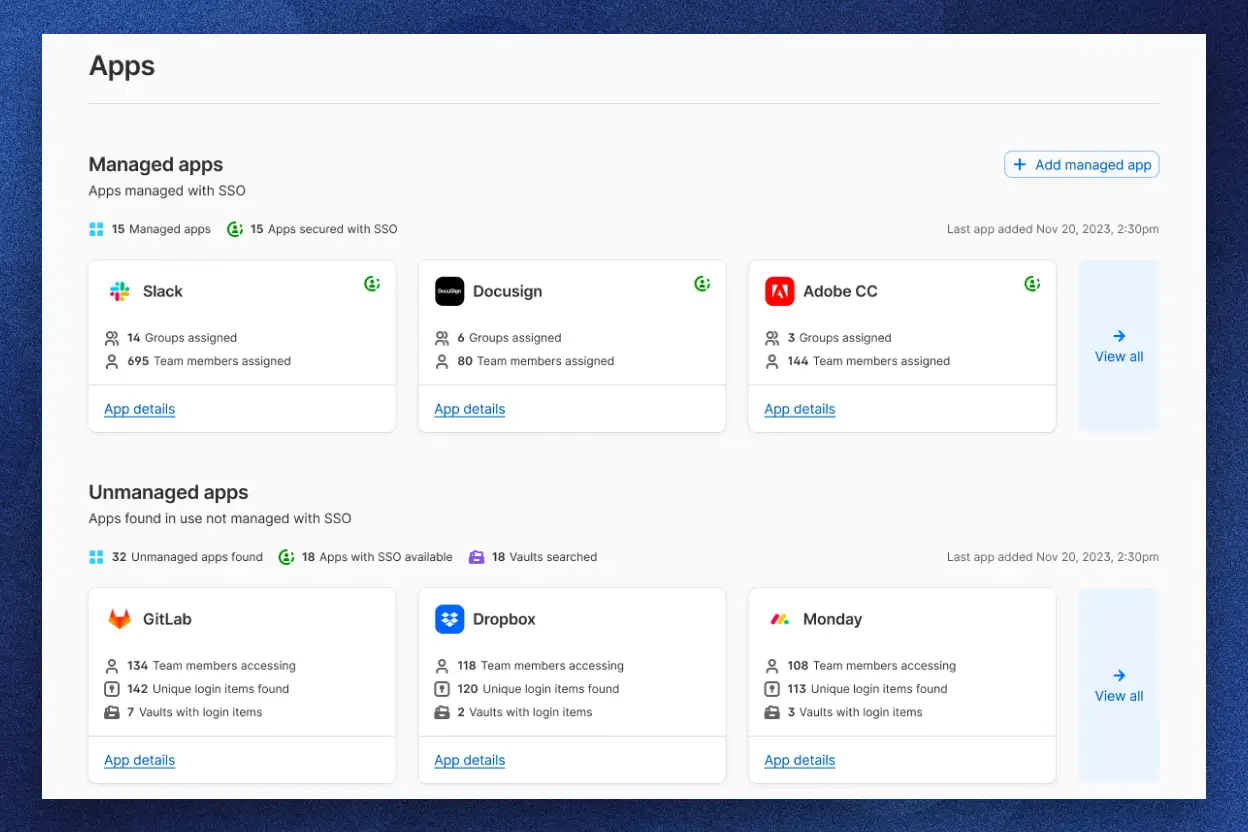This screenshot has height=832, width=1248.
Task: View all unmanaged apps
Action: [1118, 685]
